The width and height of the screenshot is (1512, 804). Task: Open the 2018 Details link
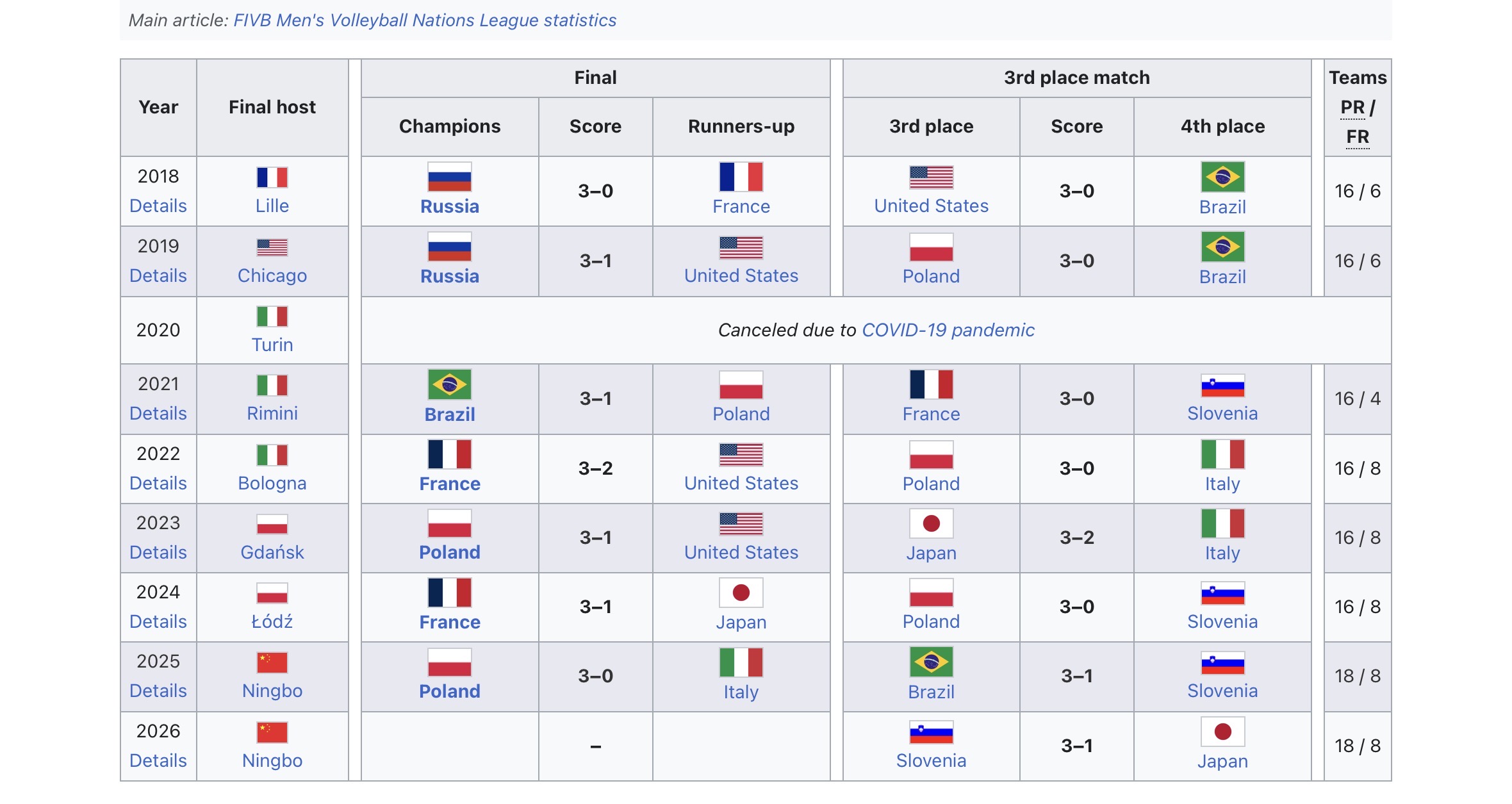(x=158, y=206)
